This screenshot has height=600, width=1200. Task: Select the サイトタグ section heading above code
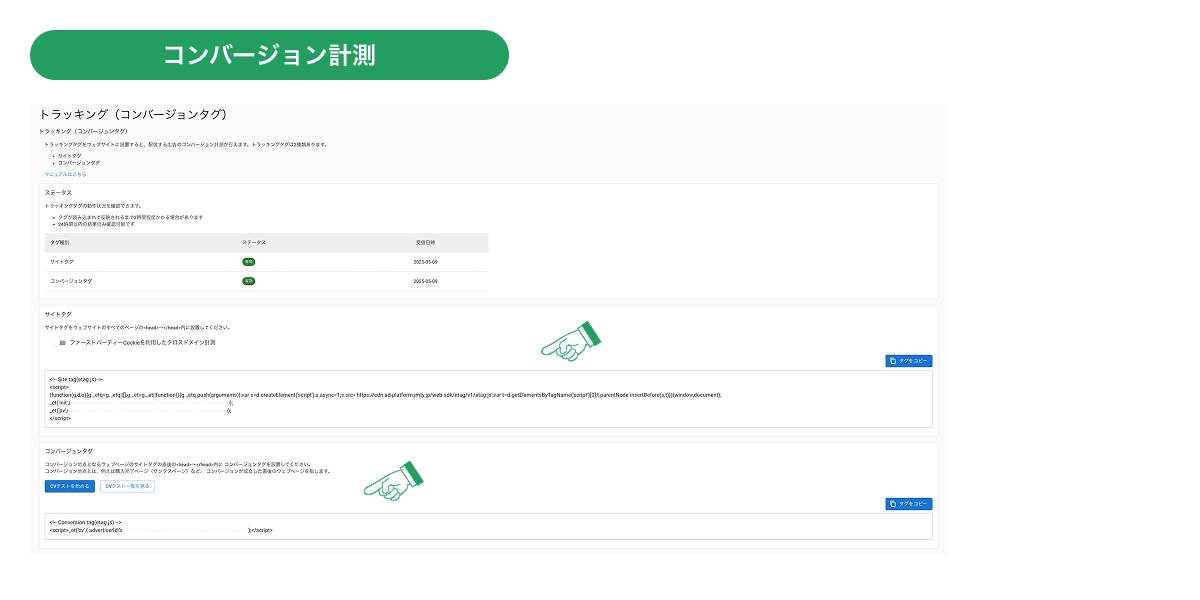click(x=58, y=314)
